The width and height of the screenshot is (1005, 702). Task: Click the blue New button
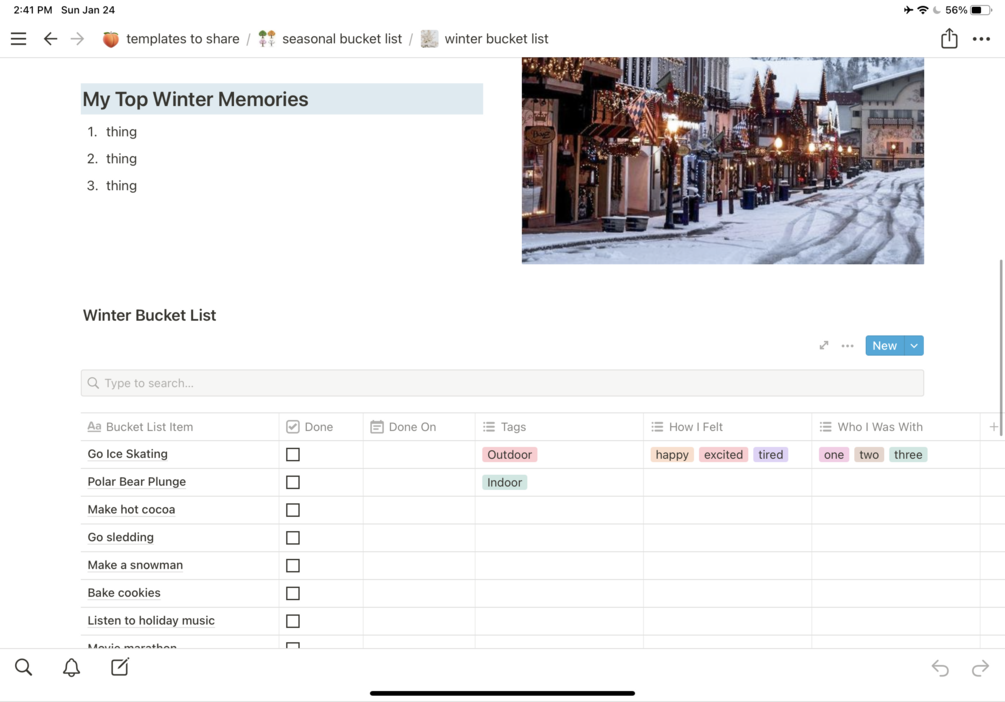click(x=885, y=346)
